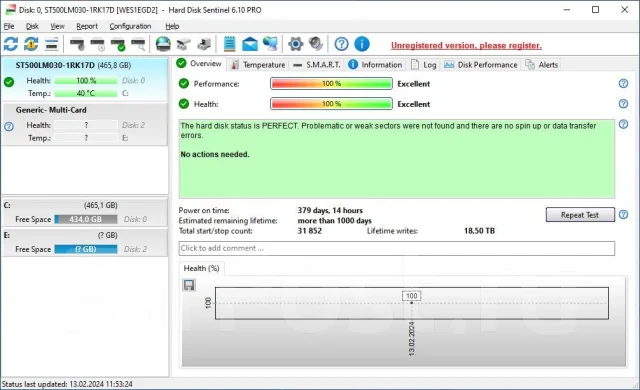Click help icon next to Health bar
This screenshot has width=640, height=390.
(x=623, y=104)
